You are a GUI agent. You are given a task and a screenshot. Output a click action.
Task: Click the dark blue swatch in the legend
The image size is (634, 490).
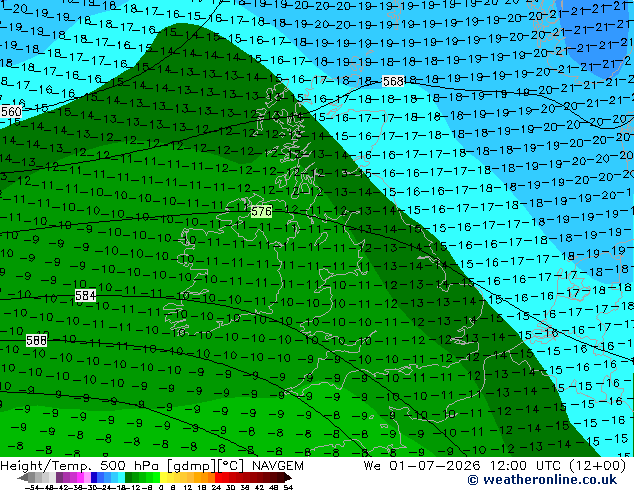pos(94,477)
